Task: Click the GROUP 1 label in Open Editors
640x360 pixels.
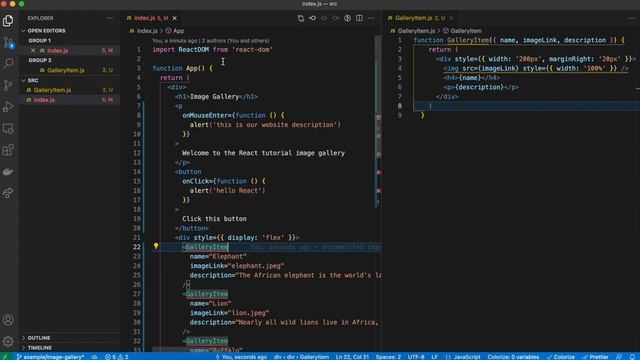Action: [x=40, y=41]
